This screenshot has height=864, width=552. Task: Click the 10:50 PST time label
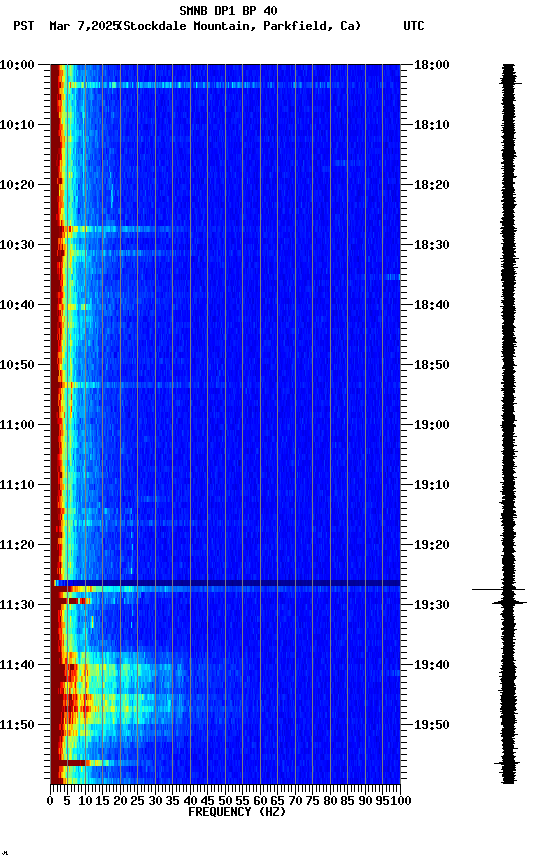[x=17, y=365]
